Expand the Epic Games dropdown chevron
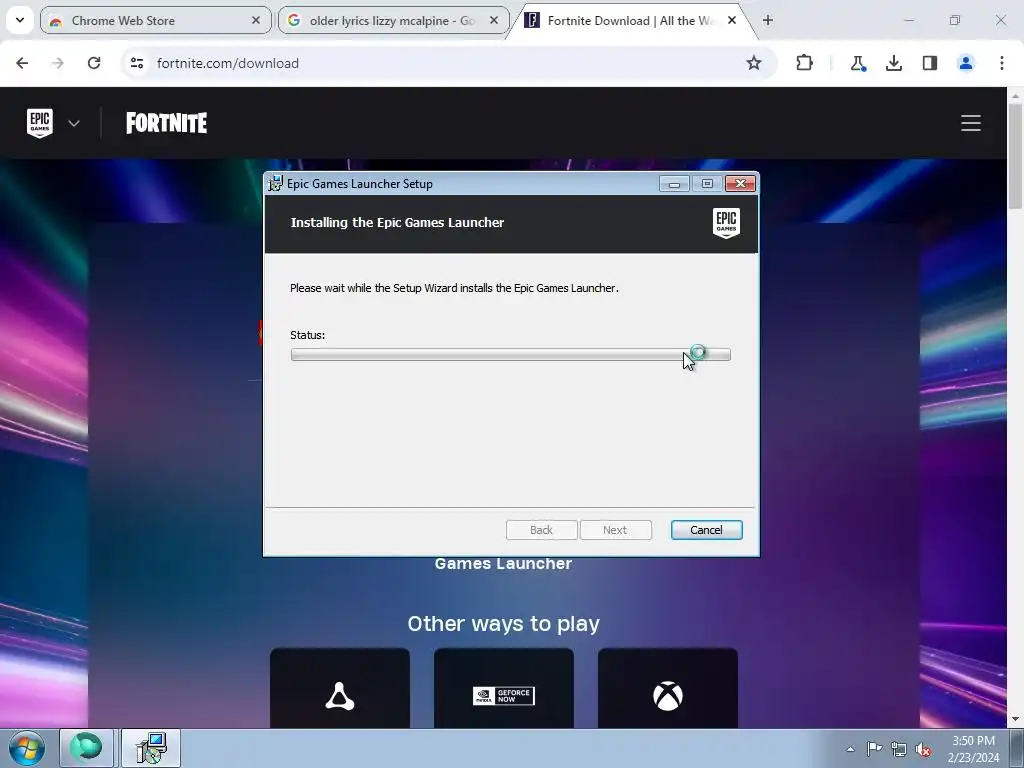The width and height of the screenshot is (1024, 768). tap(74, 123)
